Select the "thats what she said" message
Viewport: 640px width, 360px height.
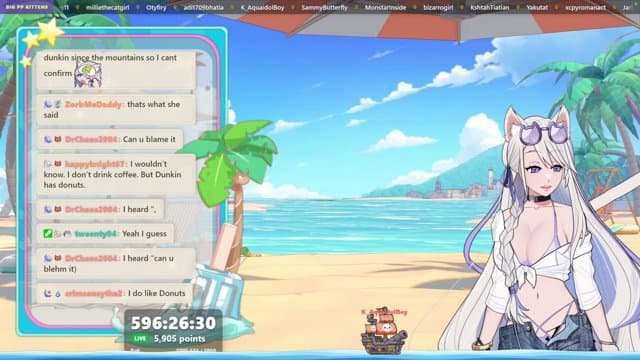pyautogui.click(x=116, y=109)
